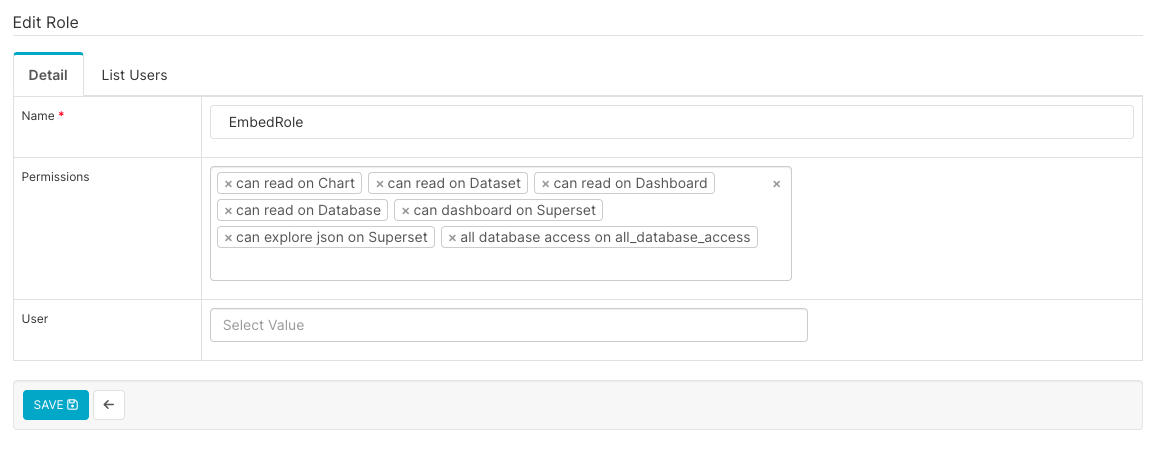Save the role changes
1156x462 pixels.
[56, 405]
